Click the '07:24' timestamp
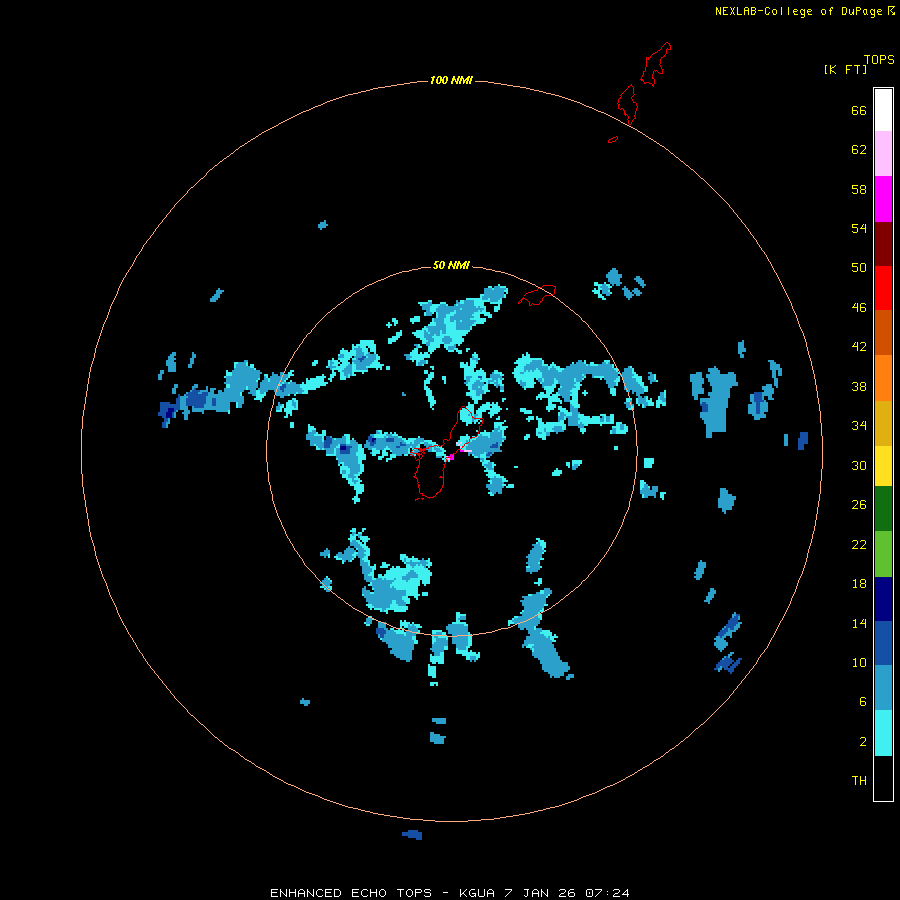Viewport: 900px width, 900px height. [607, 893]
